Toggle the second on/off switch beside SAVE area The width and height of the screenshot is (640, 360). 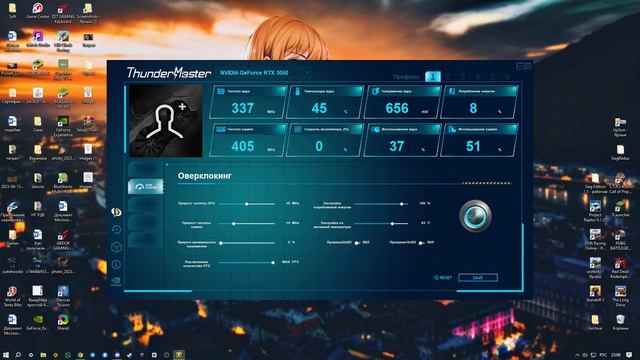(423, 243)
